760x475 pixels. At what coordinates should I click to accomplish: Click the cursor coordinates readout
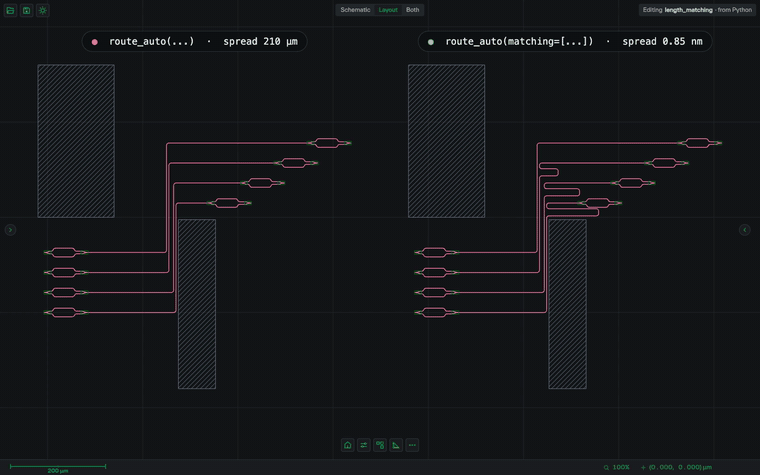pos(677,467)
